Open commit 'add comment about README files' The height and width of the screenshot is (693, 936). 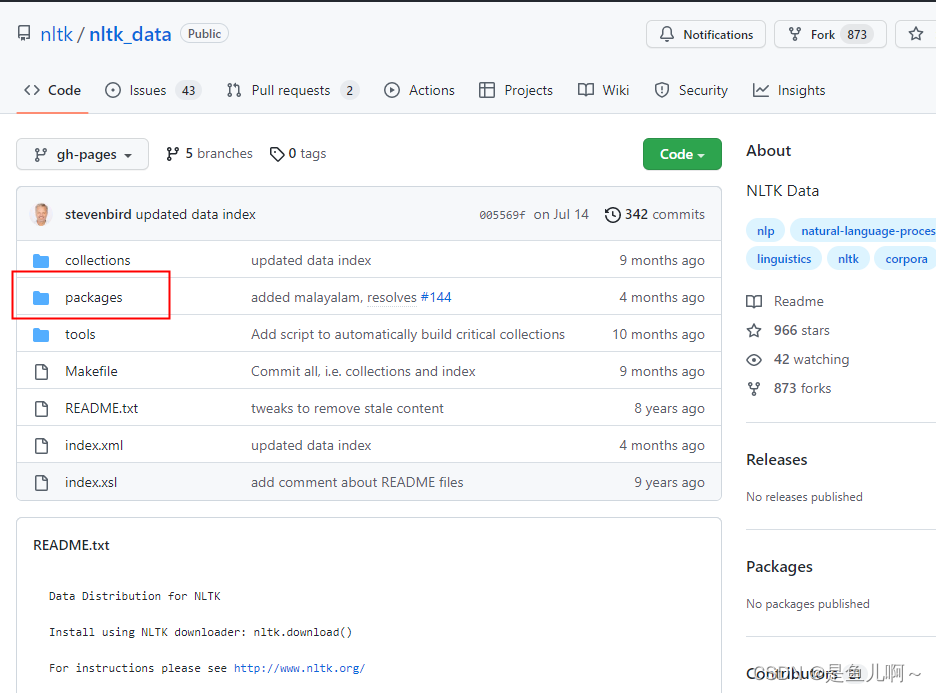357,482
